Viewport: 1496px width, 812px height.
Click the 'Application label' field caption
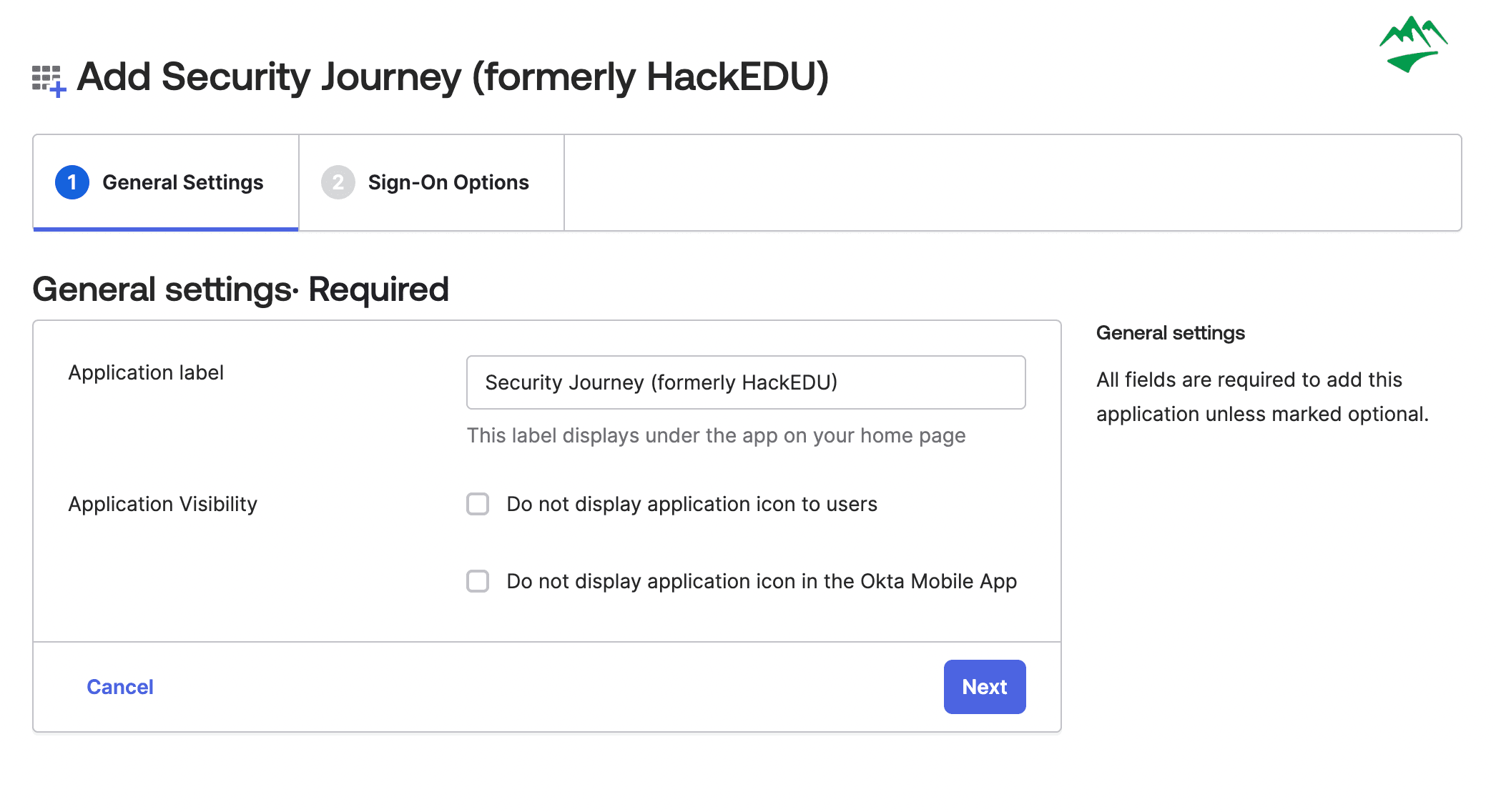146,372
